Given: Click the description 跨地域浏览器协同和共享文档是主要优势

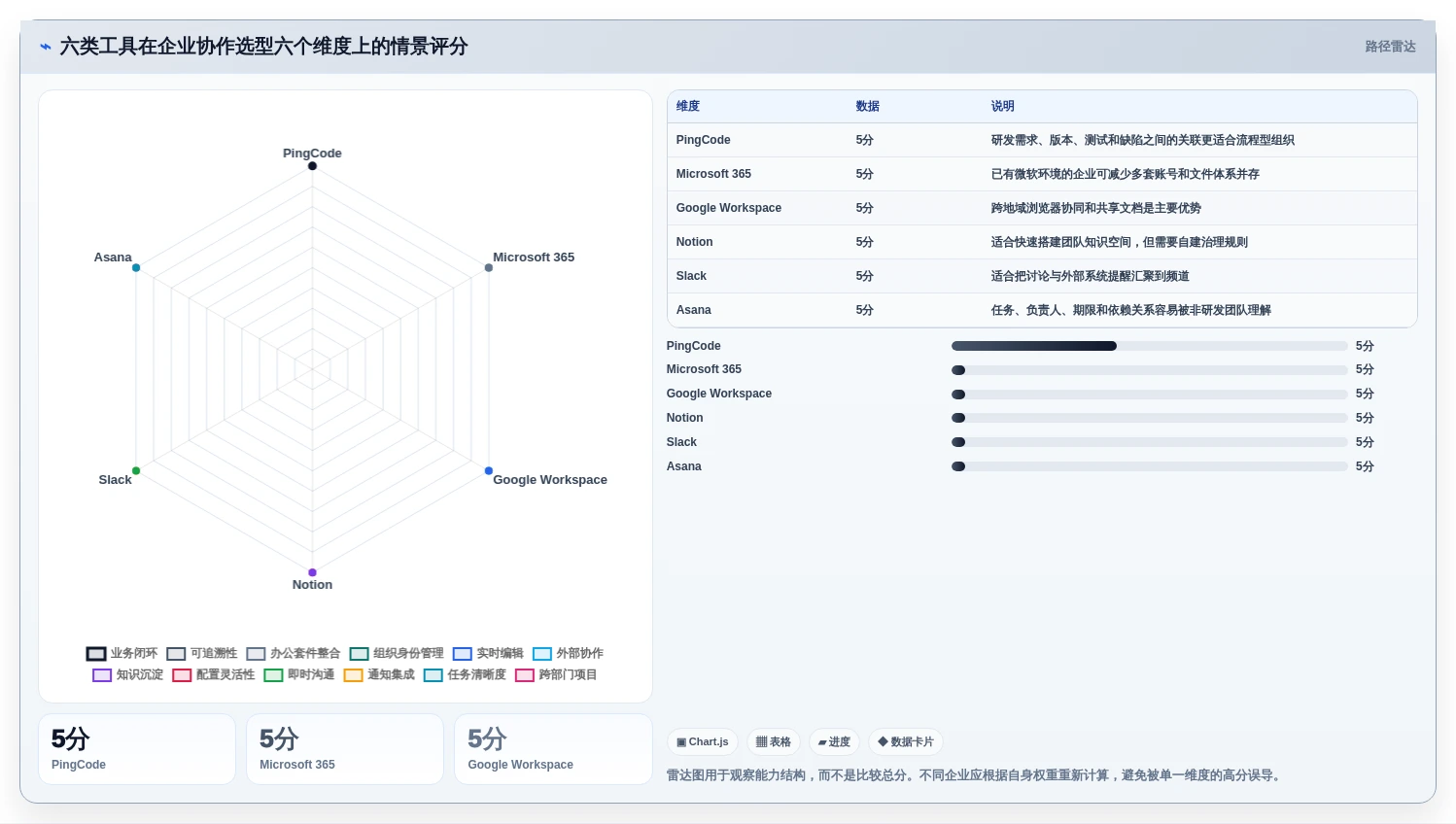Looking at the screenshot, I should pos(1096,208).
